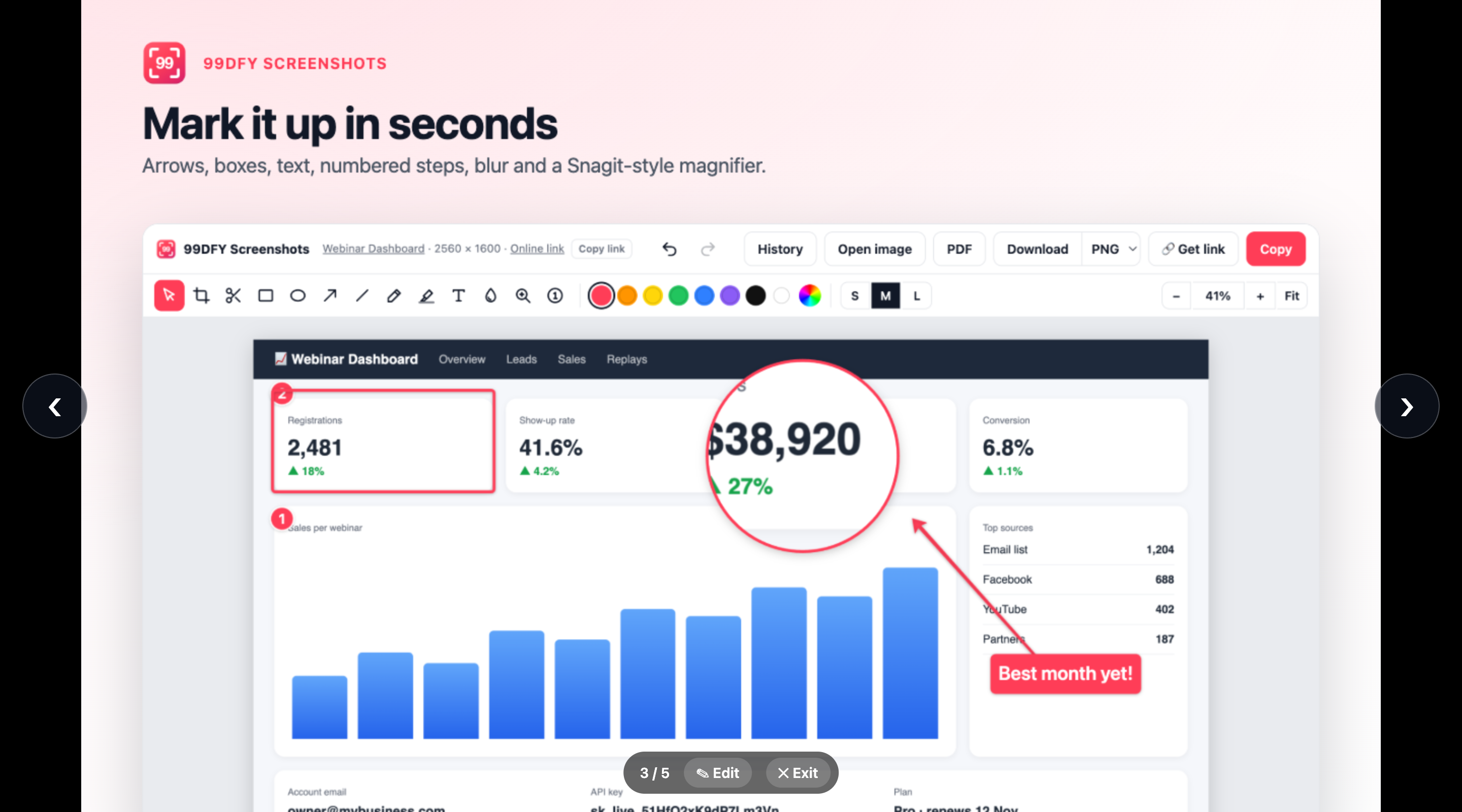
Task: Select the pencil freehand tool
Action: pyautogui.click(x=394, y=296)
